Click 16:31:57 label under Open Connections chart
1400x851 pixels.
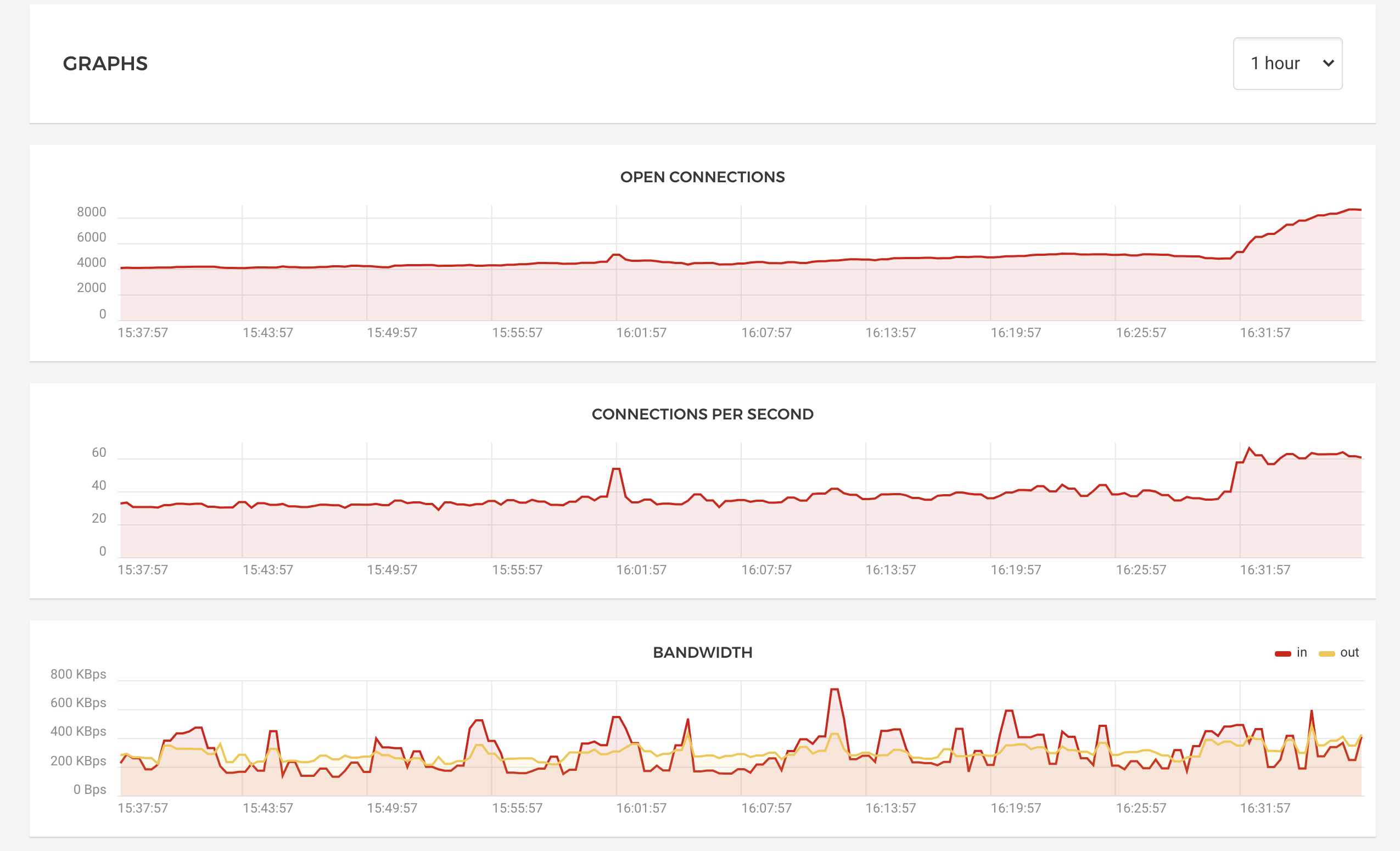[1265, 333]
